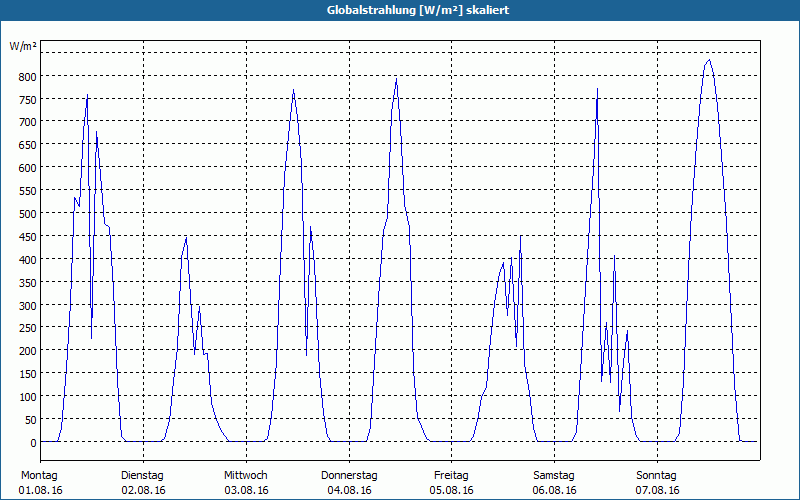The width and height of the screenshot is (800, 500).
Task: Select the 250 y-axis value label
Action: tap(28, 328)
